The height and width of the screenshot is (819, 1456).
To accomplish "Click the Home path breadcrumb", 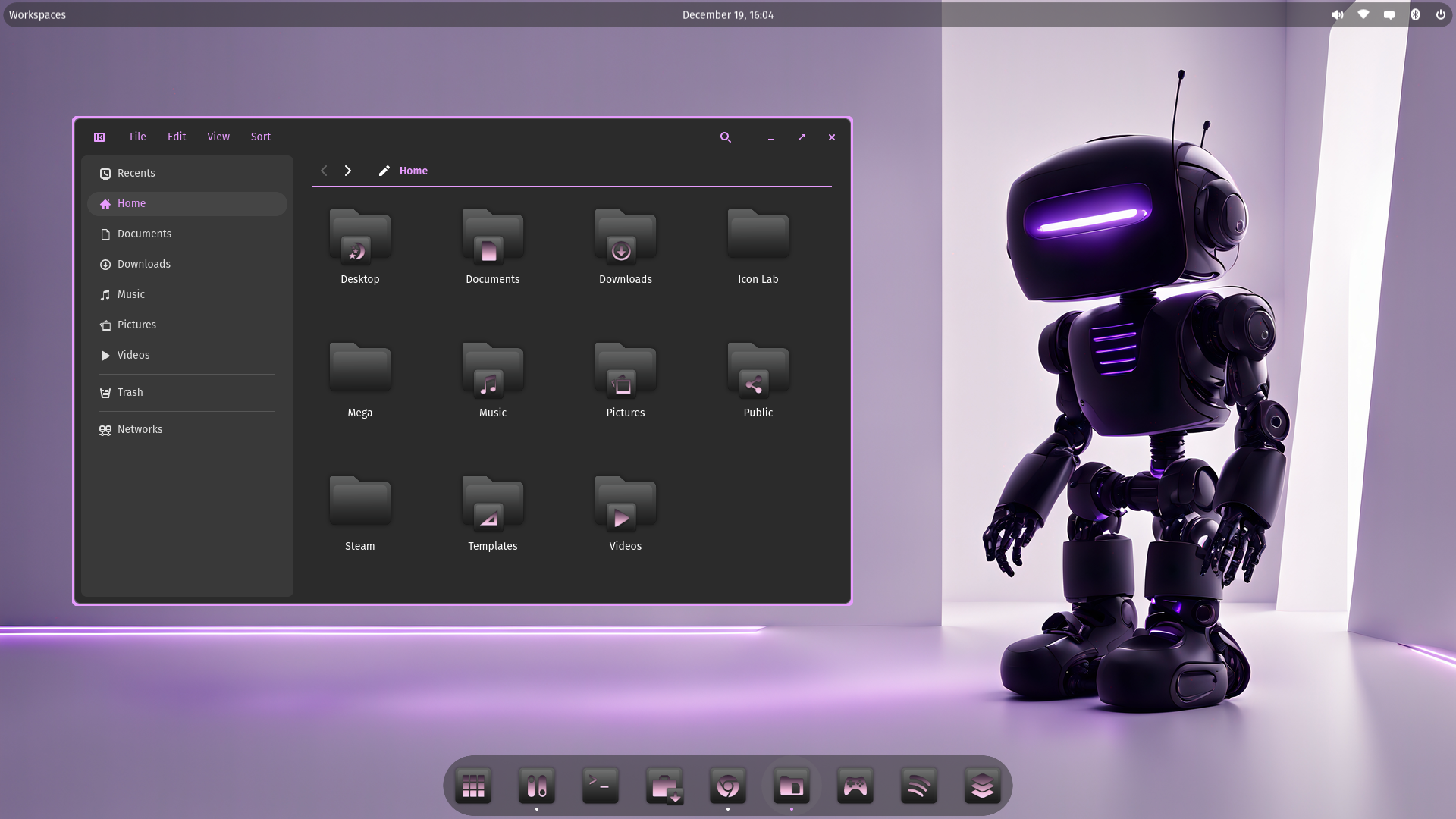I will point(413,171).
